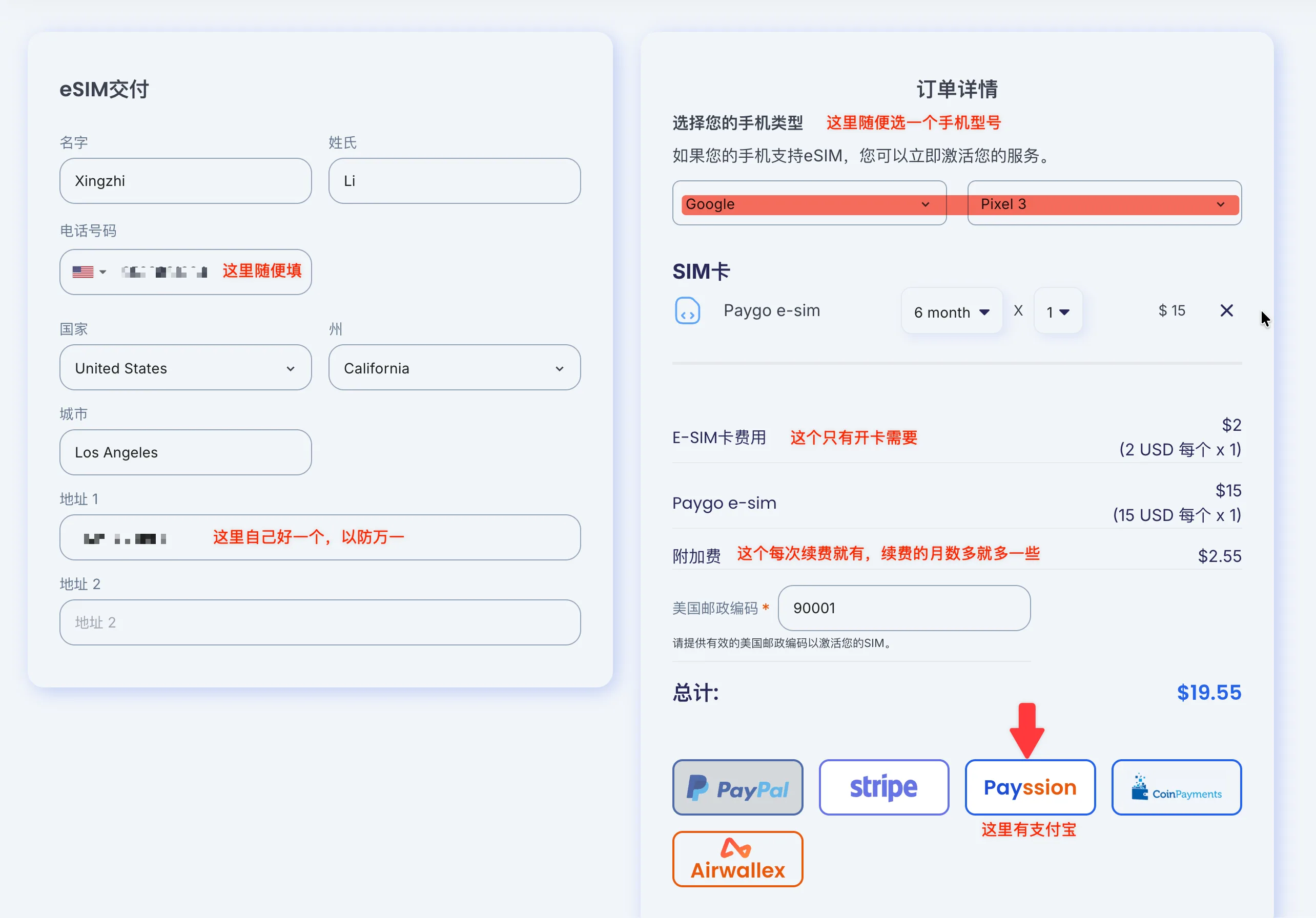The height and width of the screenshot is (918, 1316).
Task: Click the 附加费 label
Action: point(696,556)
